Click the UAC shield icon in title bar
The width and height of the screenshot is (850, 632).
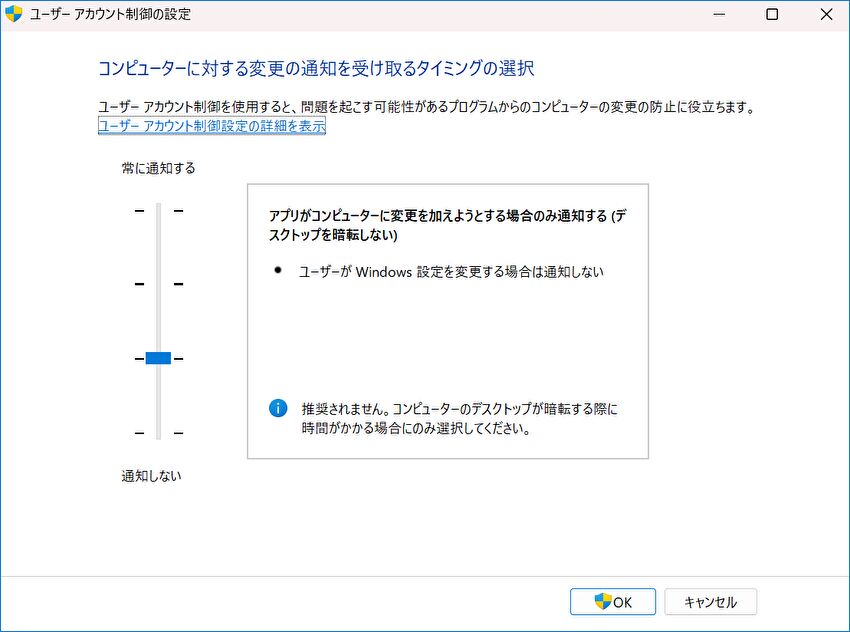pyautogui.click(x=14, y=15)
